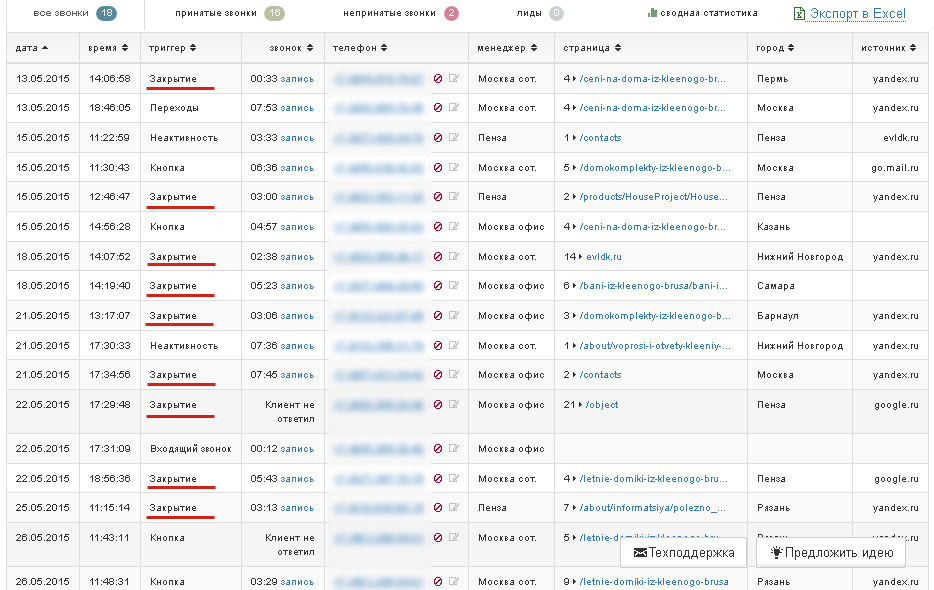Block number icon in 18:56:36 row
This screenshot has height=590, width=934.
pos(438,479)
